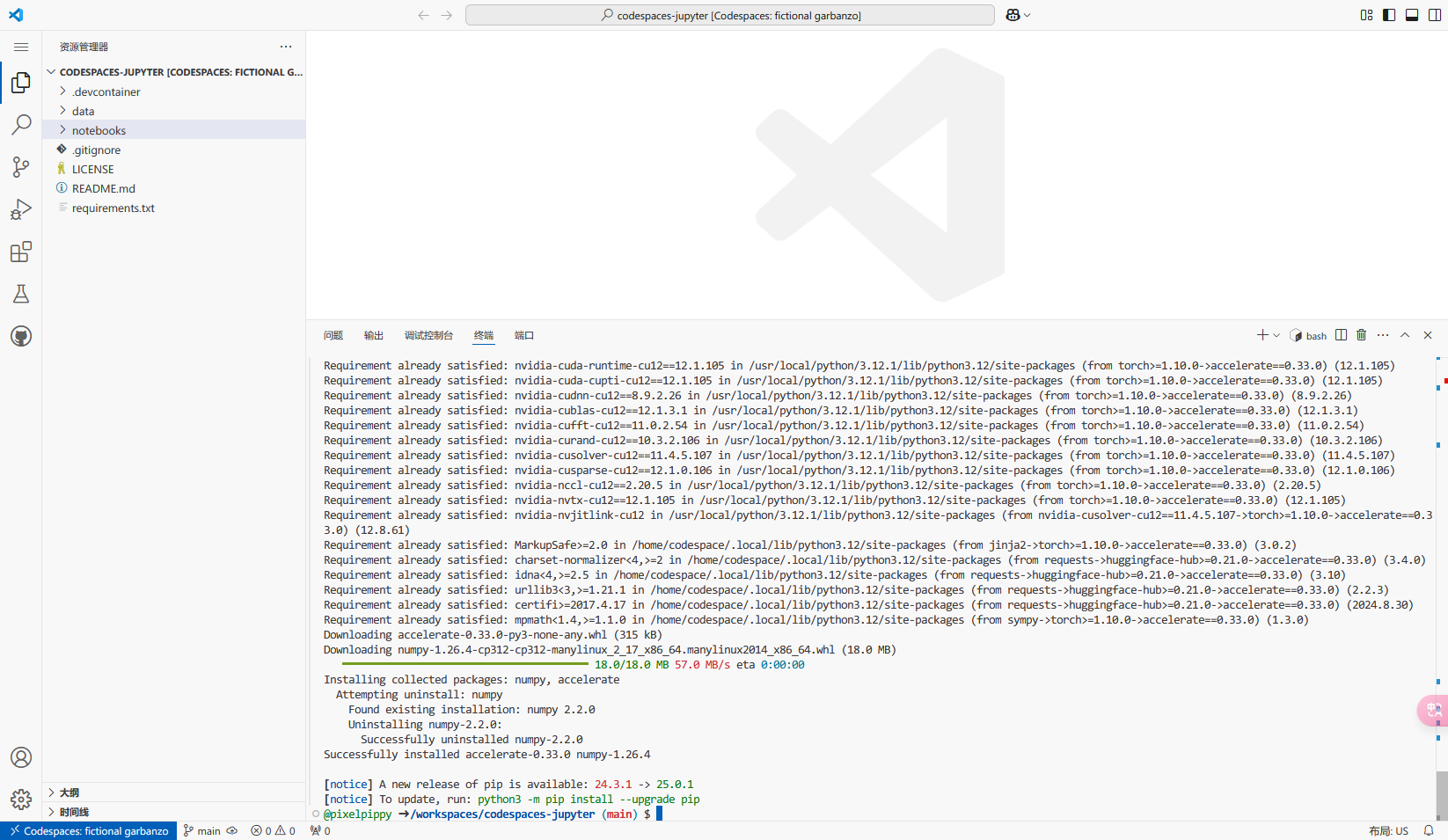Viewport: 1448px width, 840px height.
Task: Open the requirements.txt file
Action: click(x=174, y=208)
